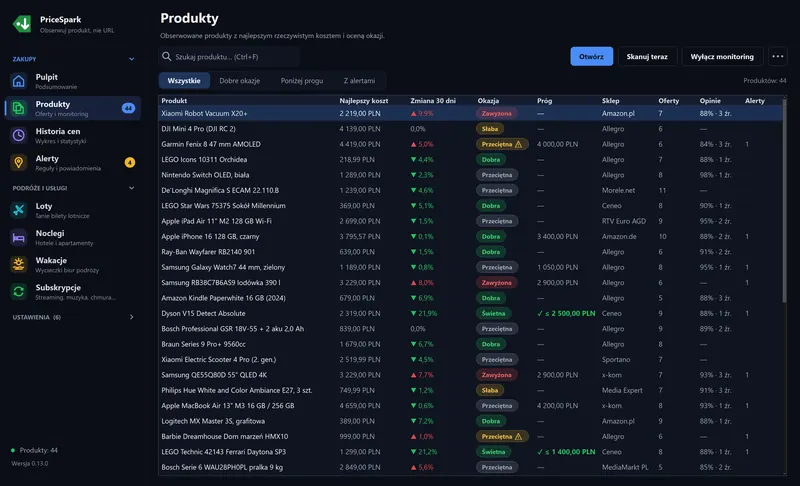The height and width of the screenshot is (486, 800).
Task: Switch to the Dobre okazje tab
Action: point(240,81)
